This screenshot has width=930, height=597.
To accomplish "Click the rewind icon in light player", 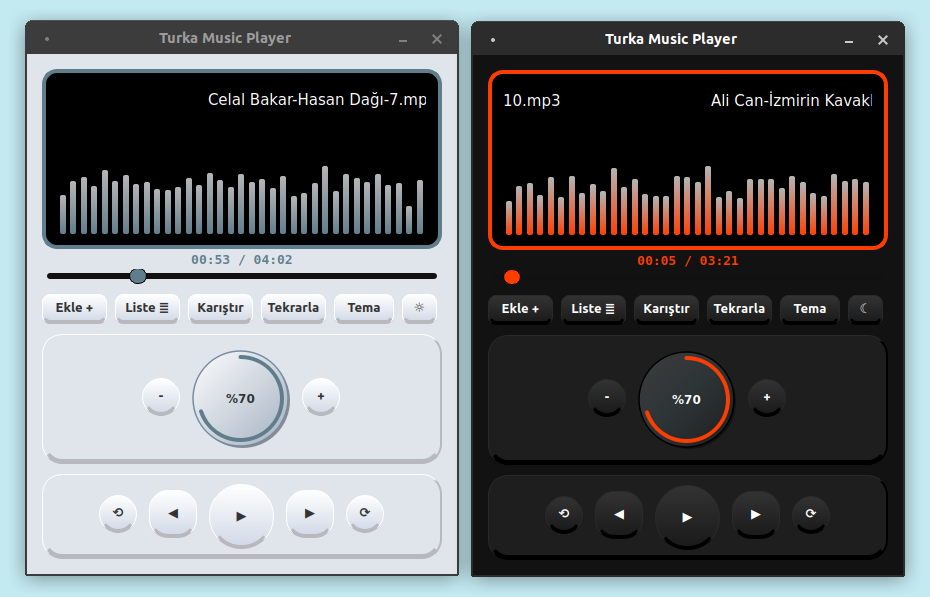I will 118,513.
